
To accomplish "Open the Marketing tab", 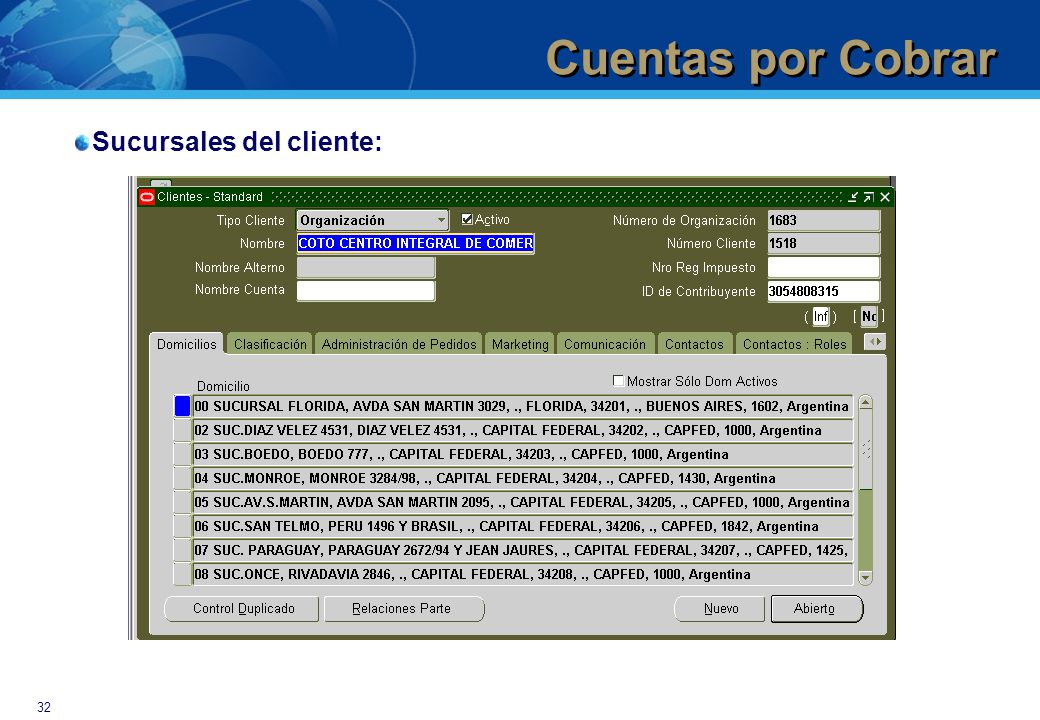I will click(520, 344).
